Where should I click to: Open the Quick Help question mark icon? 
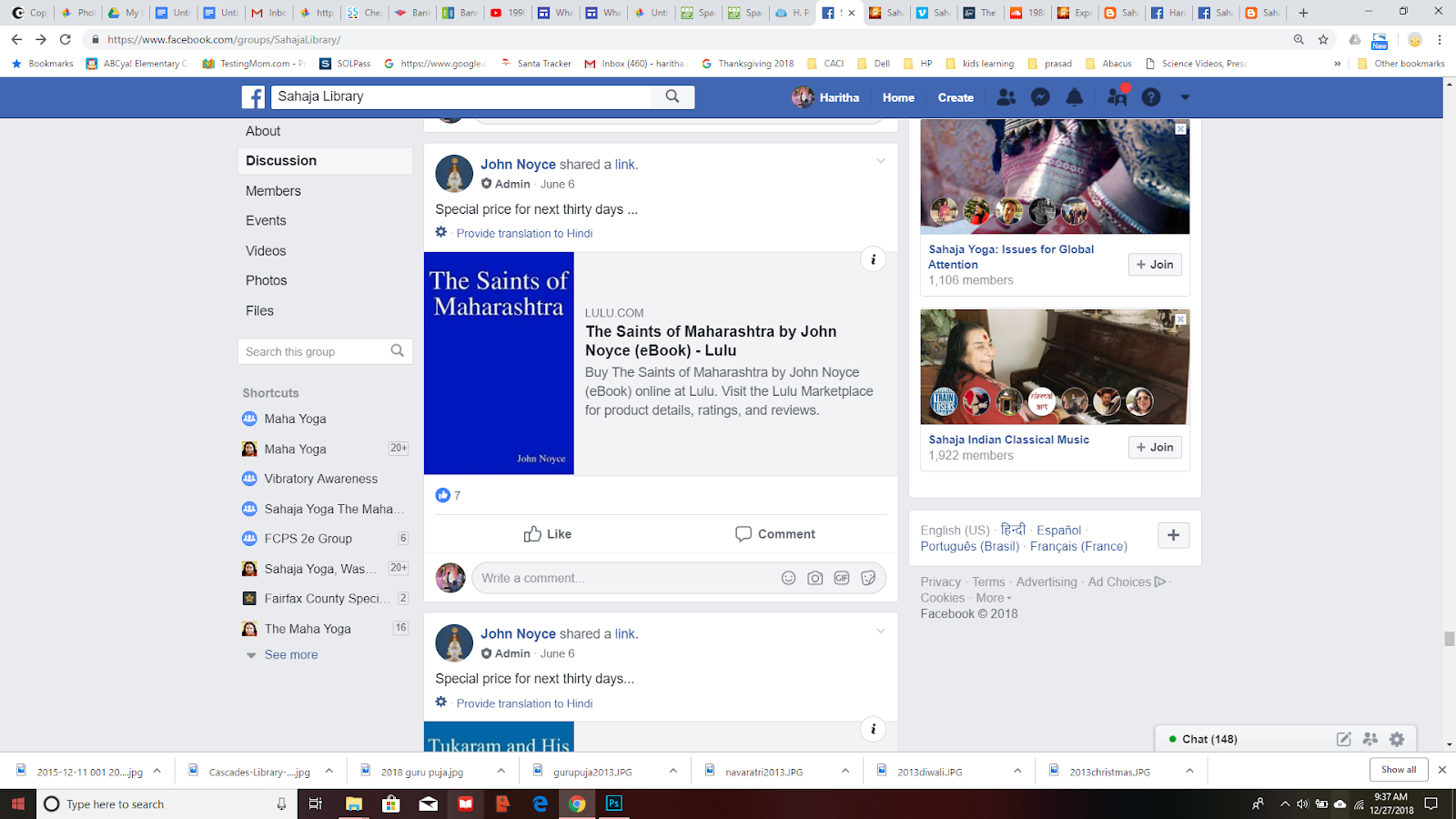1151,97
